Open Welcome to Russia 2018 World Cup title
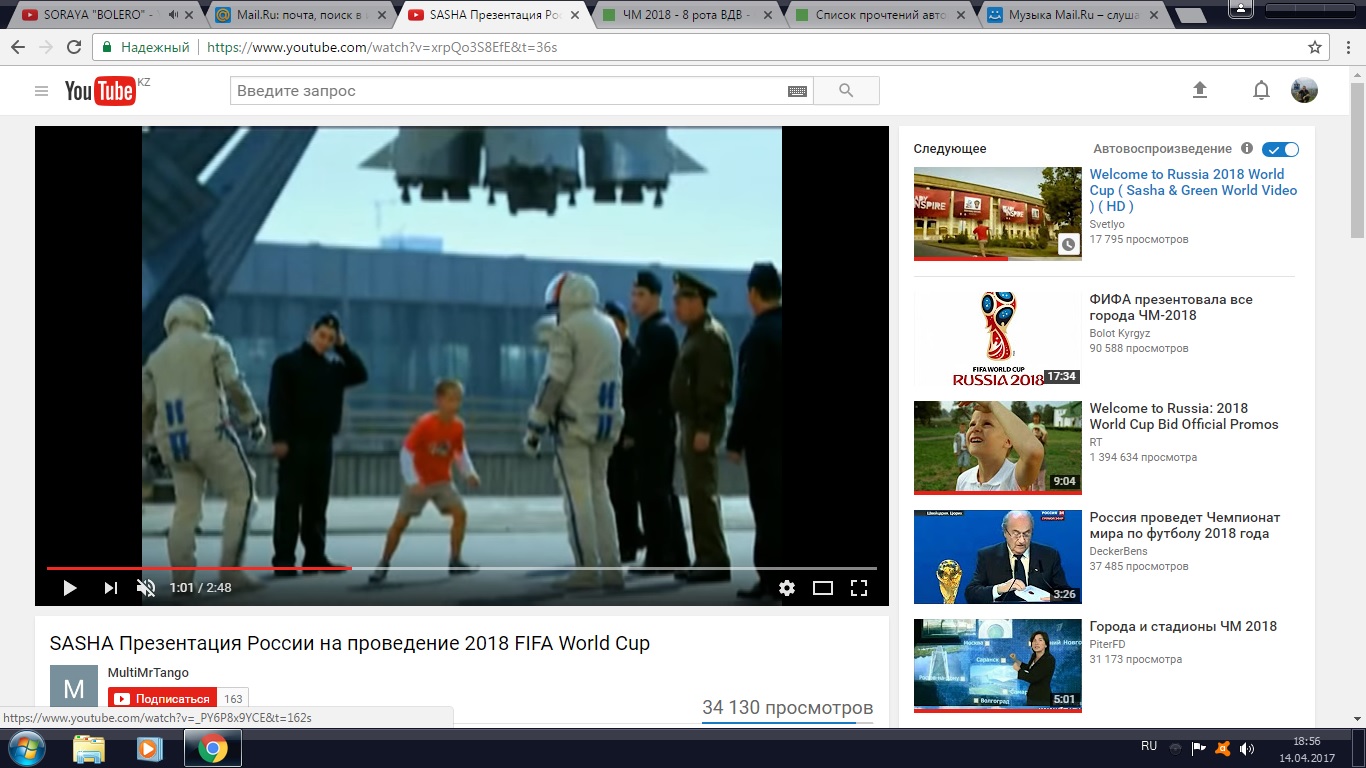 (1193, 190)
